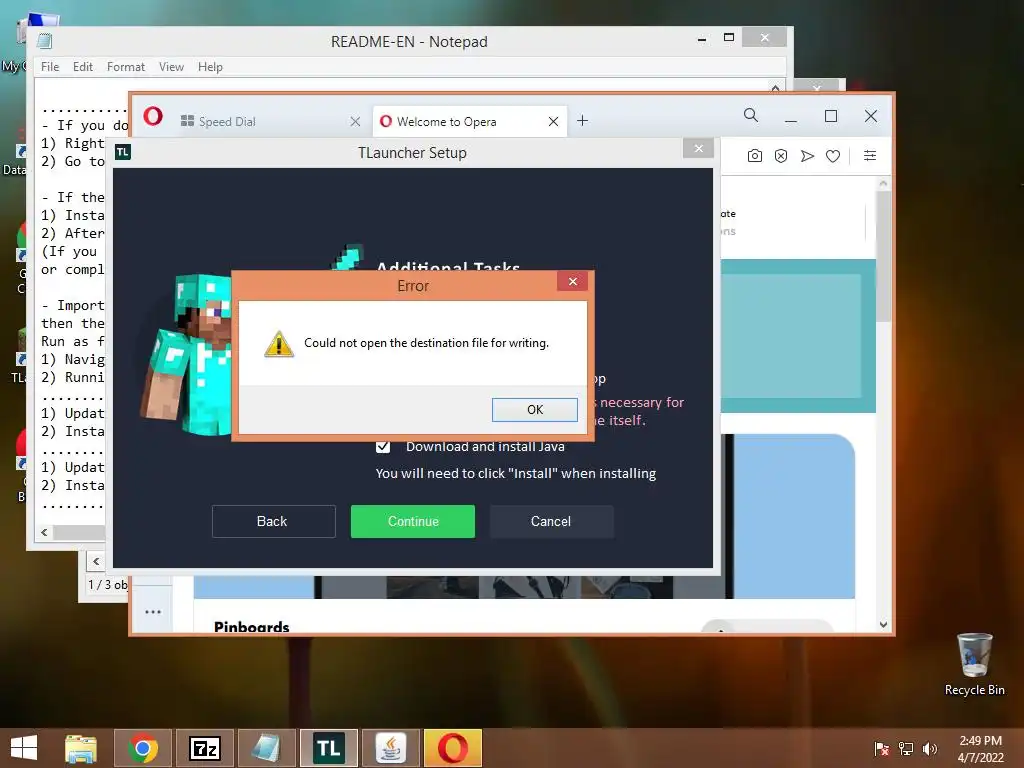Bookmark page with heart icon

(833, 156)
